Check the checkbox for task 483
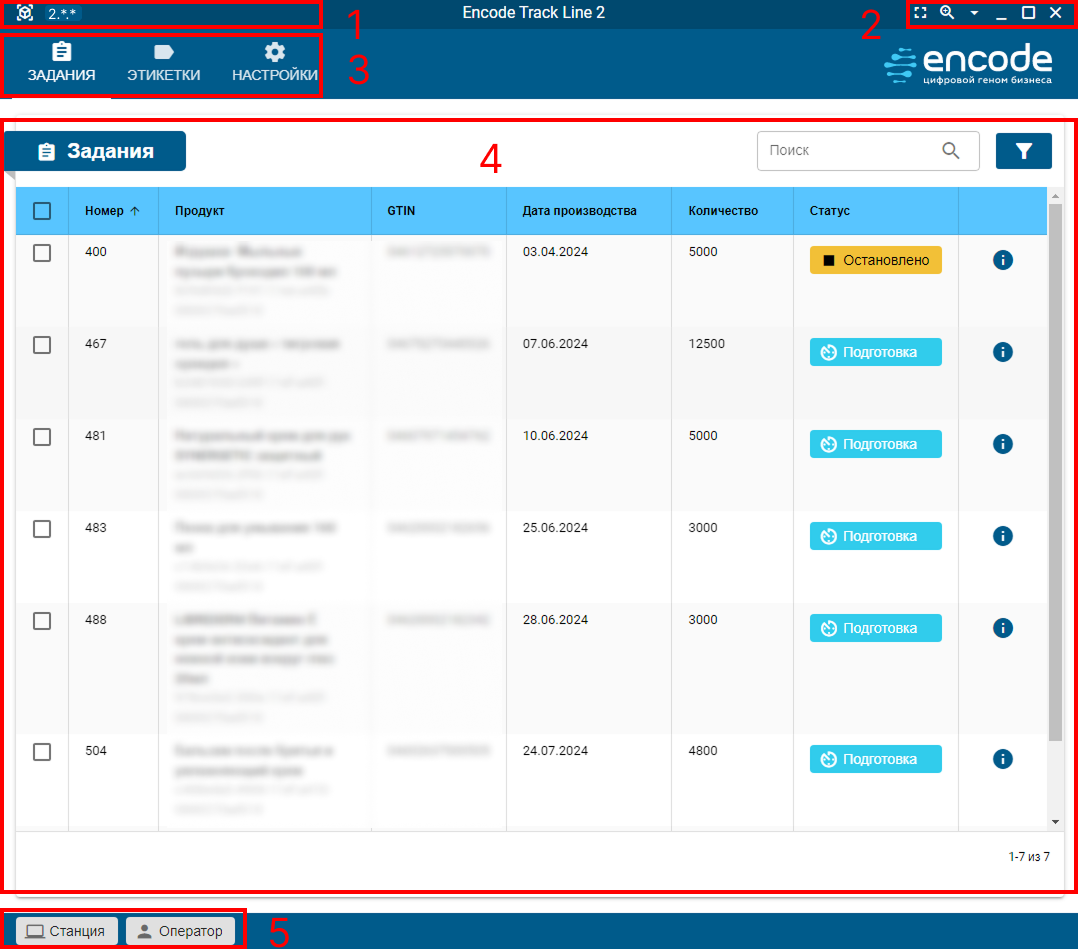 (41, 529)
